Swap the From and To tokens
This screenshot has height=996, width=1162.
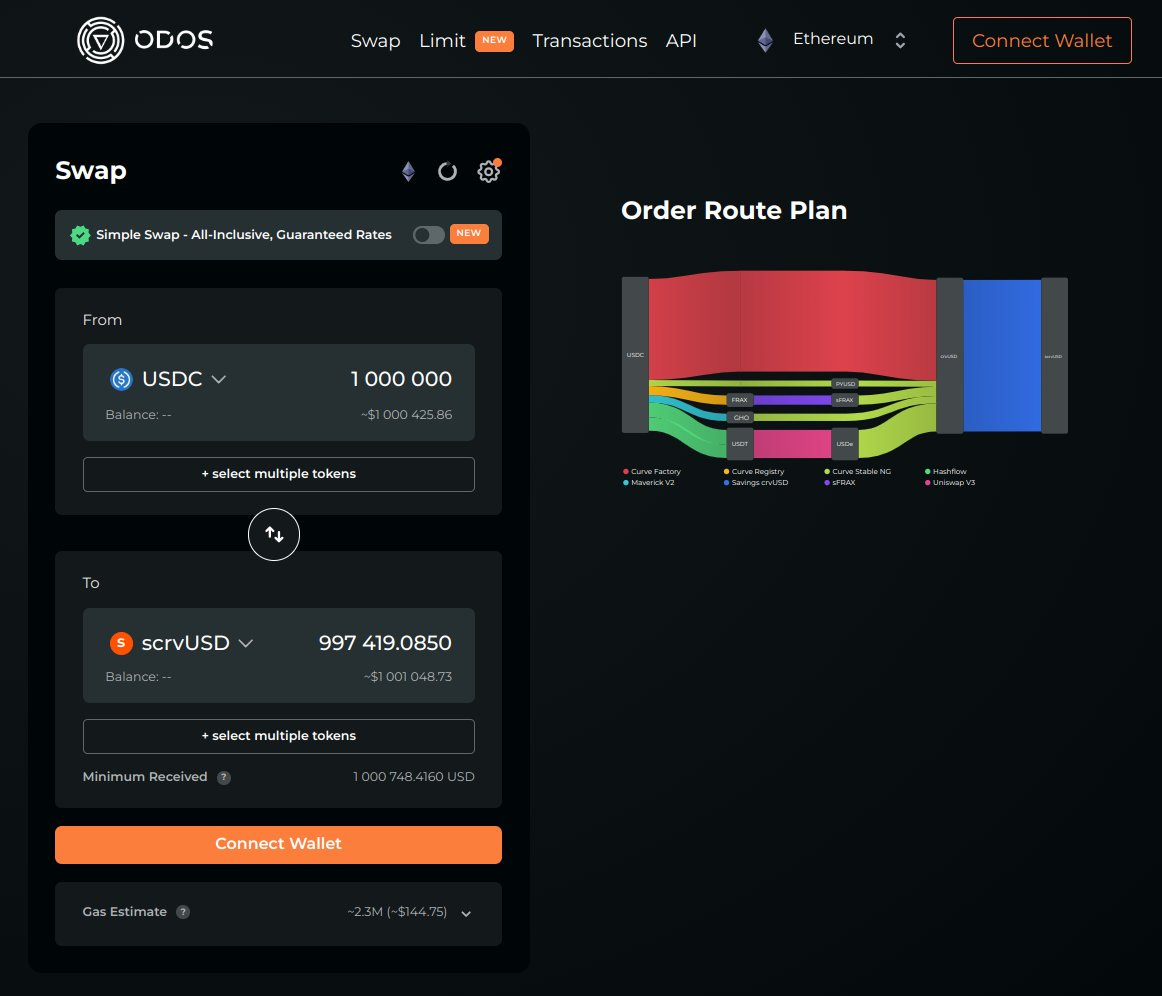click(x=273, y=534)
